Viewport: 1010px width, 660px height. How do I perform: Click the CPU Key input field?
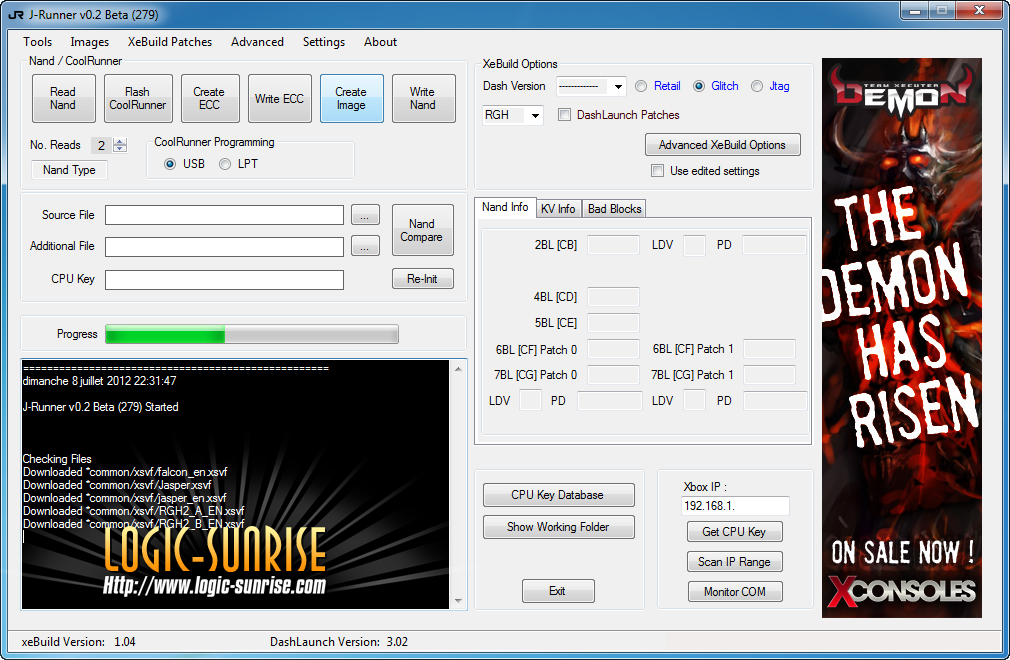tap(224, 279)
